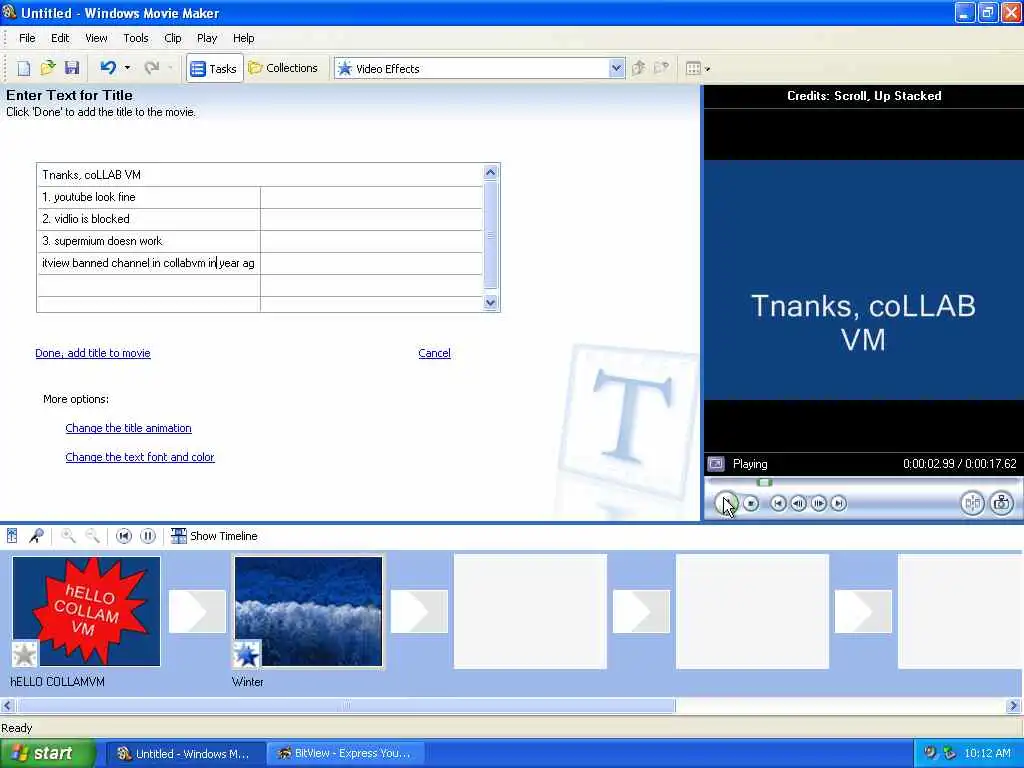Click the '3. supermium doesn work' cell
The image size is (1024, 768).
pos(149,242)
